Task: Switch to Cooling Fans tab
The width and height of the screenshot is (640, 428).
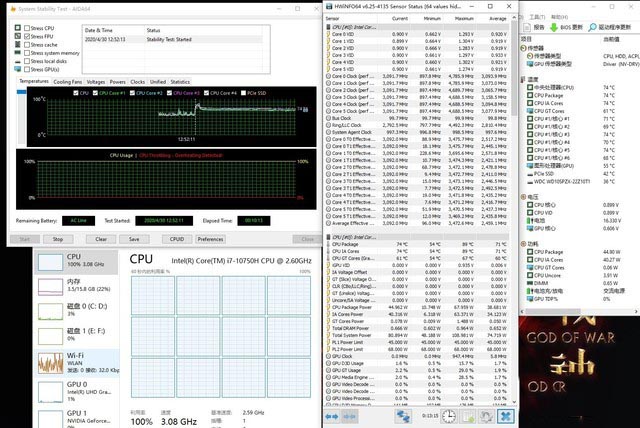Action: (x=68, y=82)
